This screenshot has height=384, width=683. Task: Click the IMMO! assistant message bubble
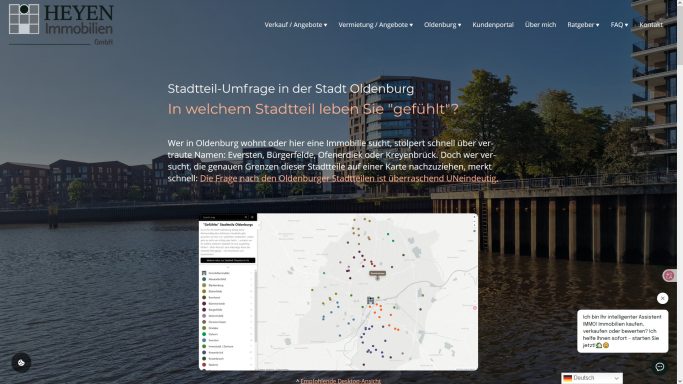622,331
